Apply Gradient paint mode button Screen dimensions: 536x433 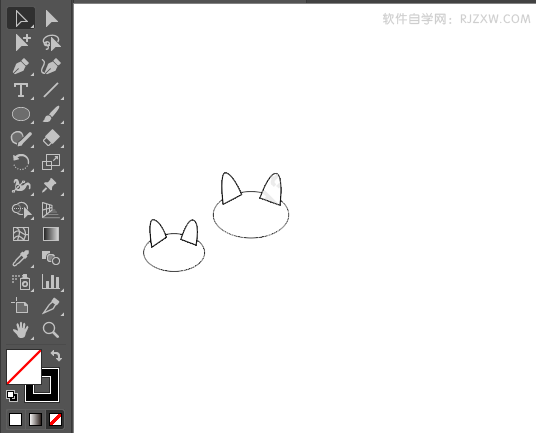(36, 419)
